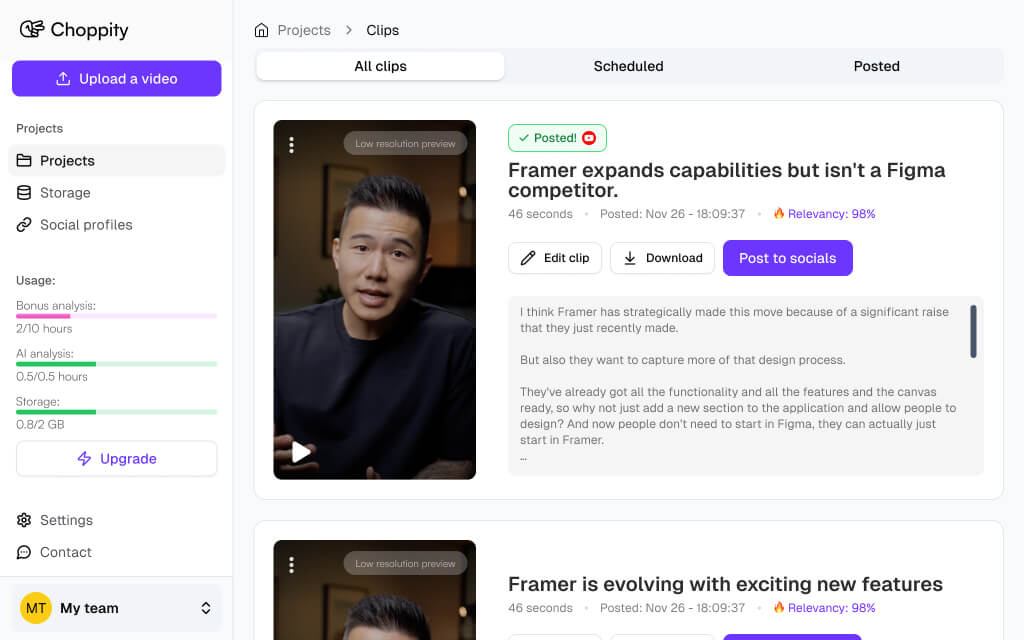This screenshot has width=1024, height=640.
Task: Click Post to socials on first clip
Action: (x=788, y=258)
